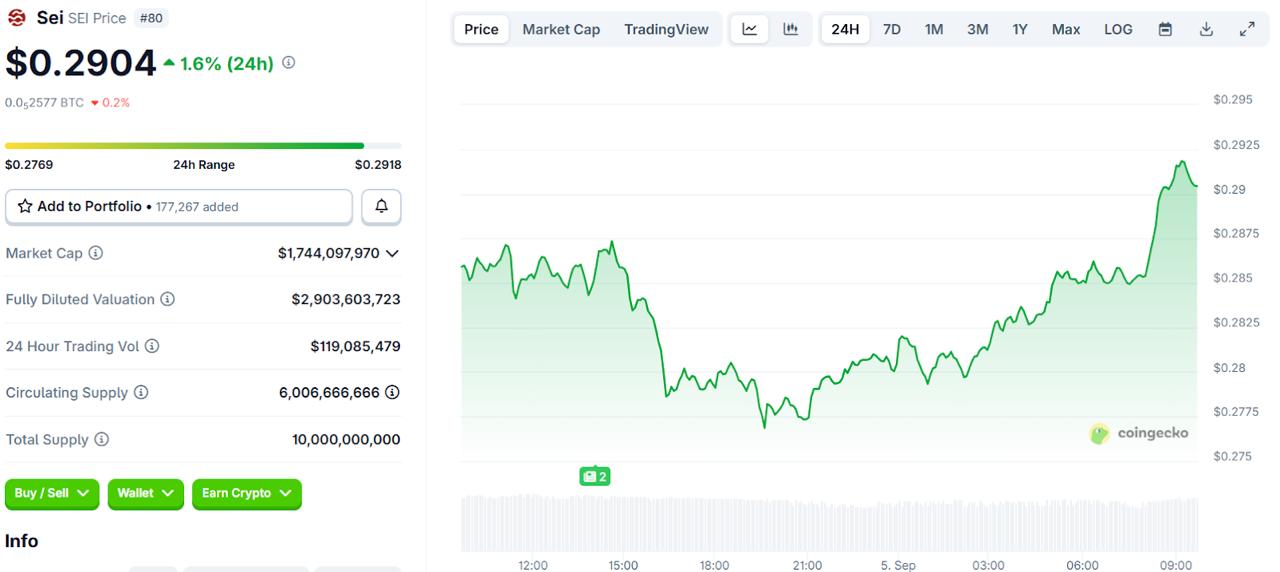Screen dimensions: 1280x572
Task: Expand Market Cap details chevron
Action: 392,253
